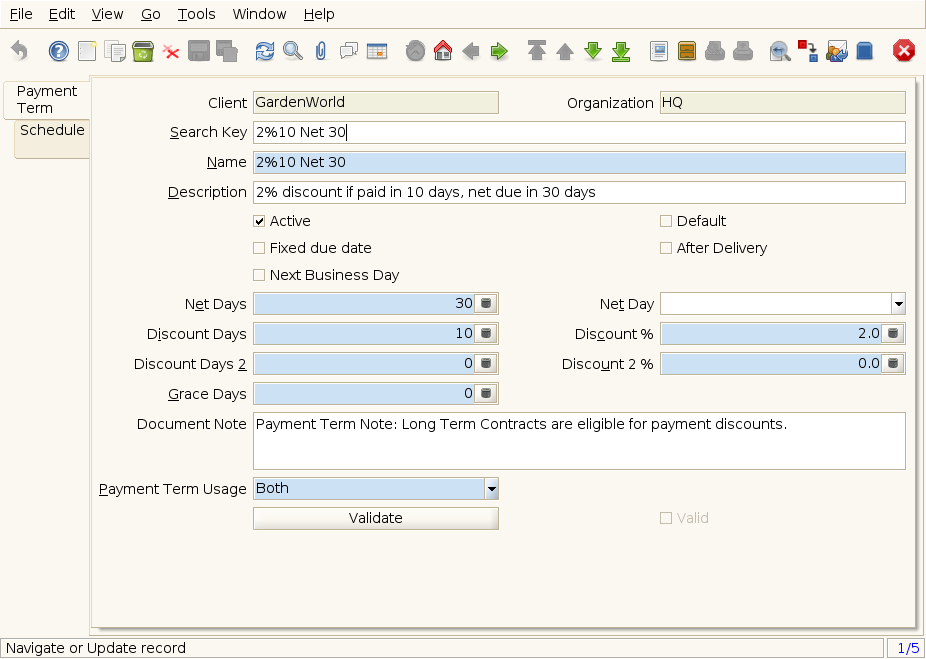Enable the Fixed due date checkbox
The image size is (926, 659).
pos(260,248)
